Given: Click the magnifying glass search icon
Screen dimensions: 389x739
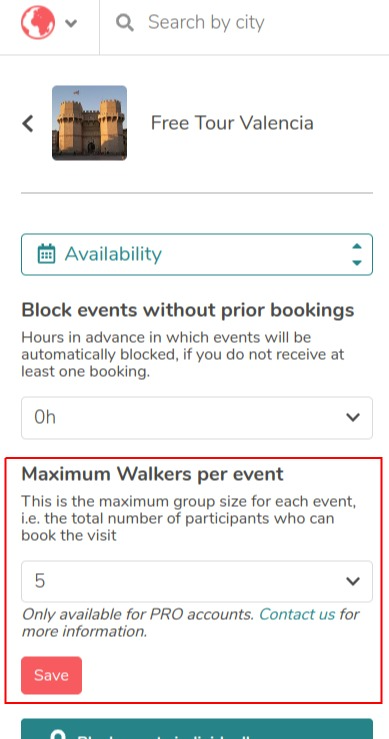Looking at the screenshot, I should (125, 22).
